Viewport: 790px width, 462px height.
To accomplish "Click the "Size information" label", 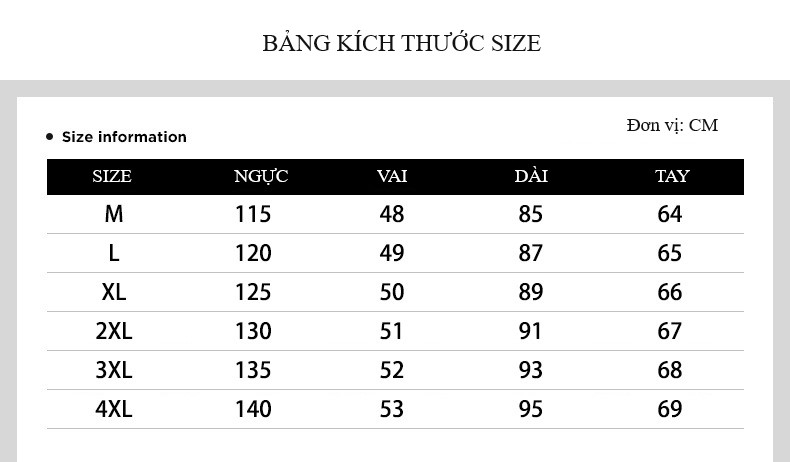I will tap(124, 137).
